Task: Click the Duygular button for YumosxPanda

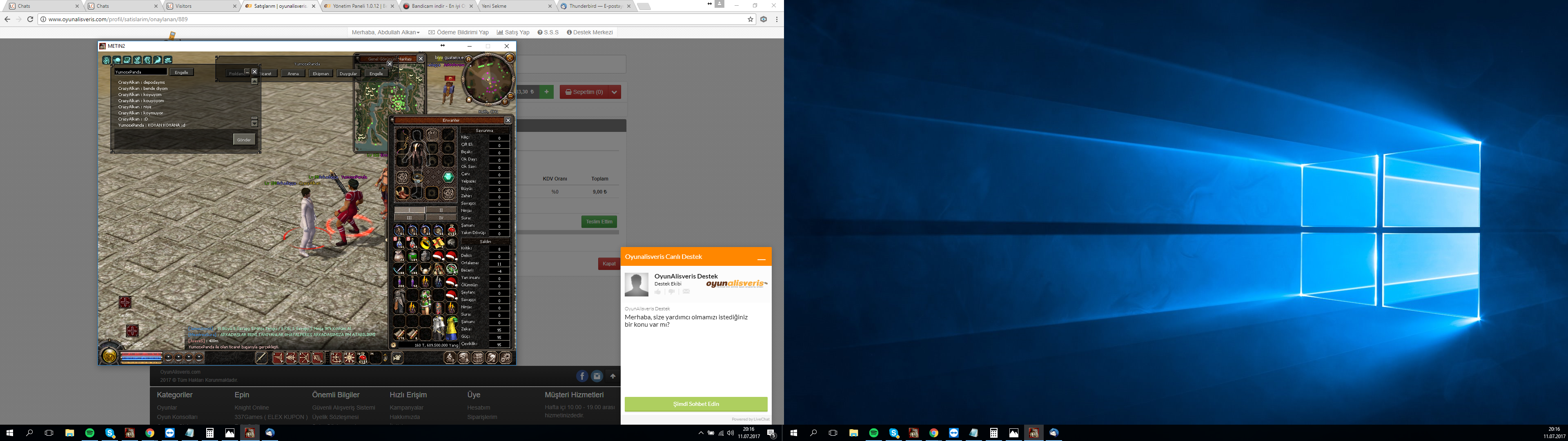Action: (x=348, y=73)
